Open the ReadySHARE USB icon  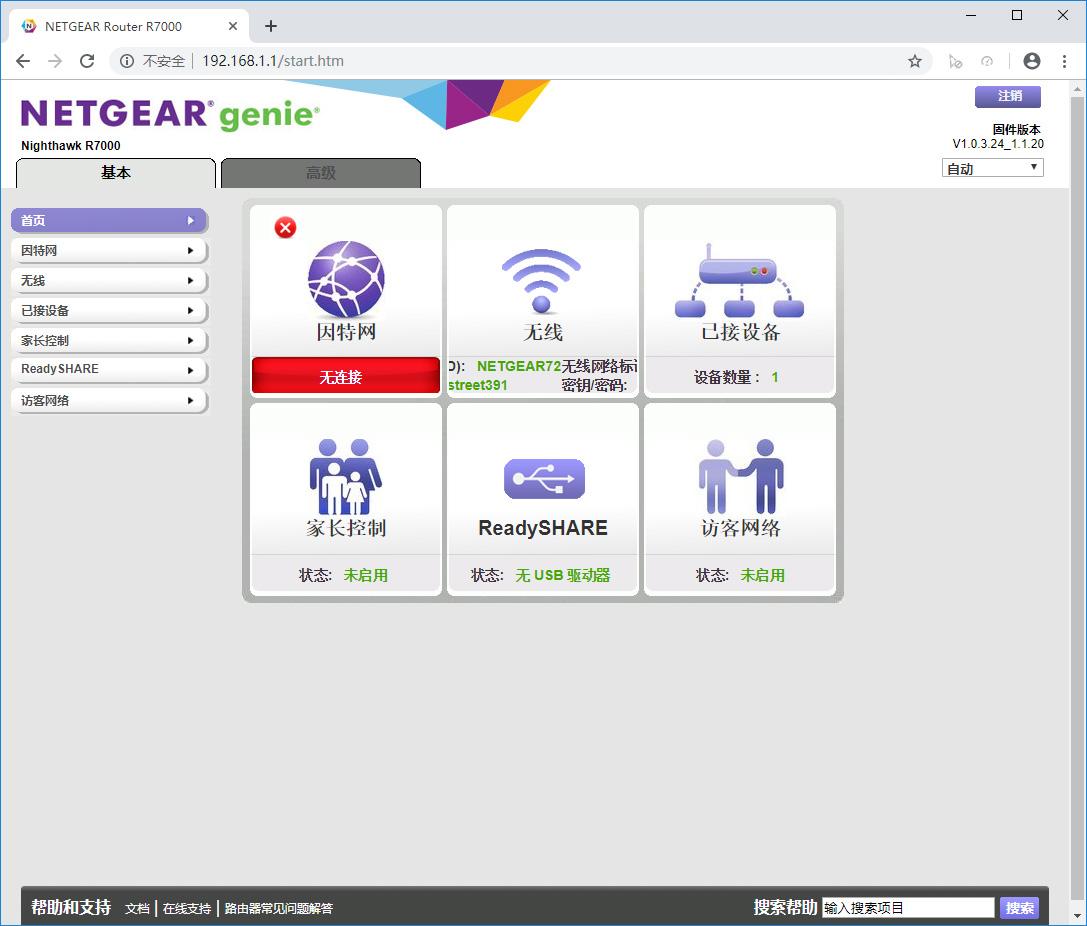[x=544, y=479]
